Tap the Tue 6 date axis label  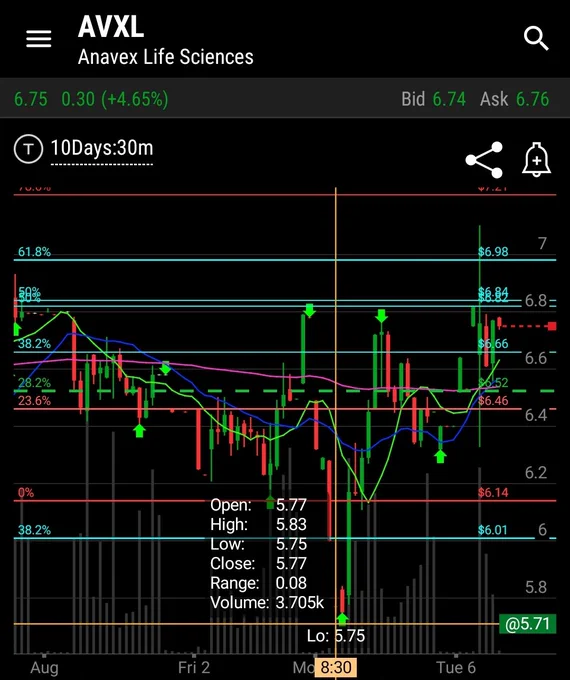tap(456, 667)
